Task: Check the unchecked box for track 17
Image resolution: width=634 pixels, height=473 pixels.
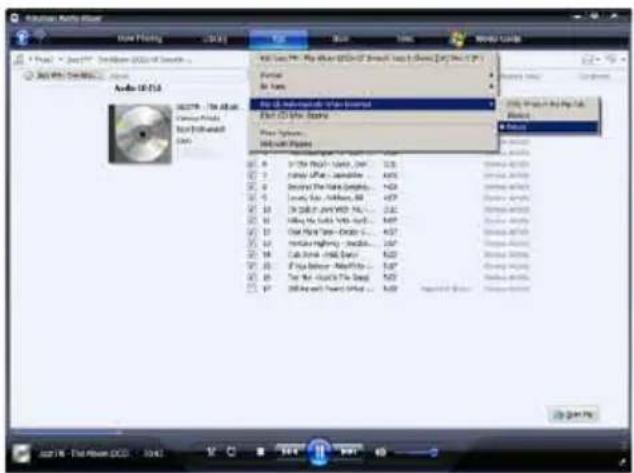Action: [x=251, y=289]
